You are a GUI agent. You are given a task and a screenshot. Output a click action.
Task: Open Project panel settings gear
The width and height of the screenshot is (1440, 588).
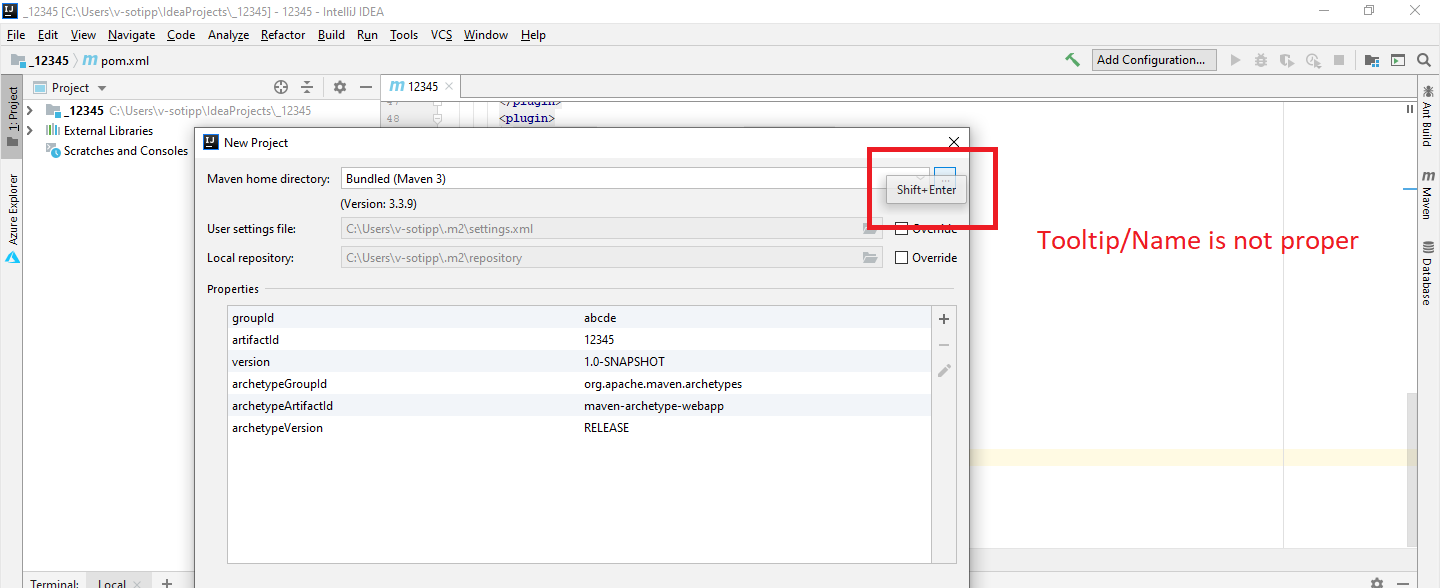pos(339,87)
